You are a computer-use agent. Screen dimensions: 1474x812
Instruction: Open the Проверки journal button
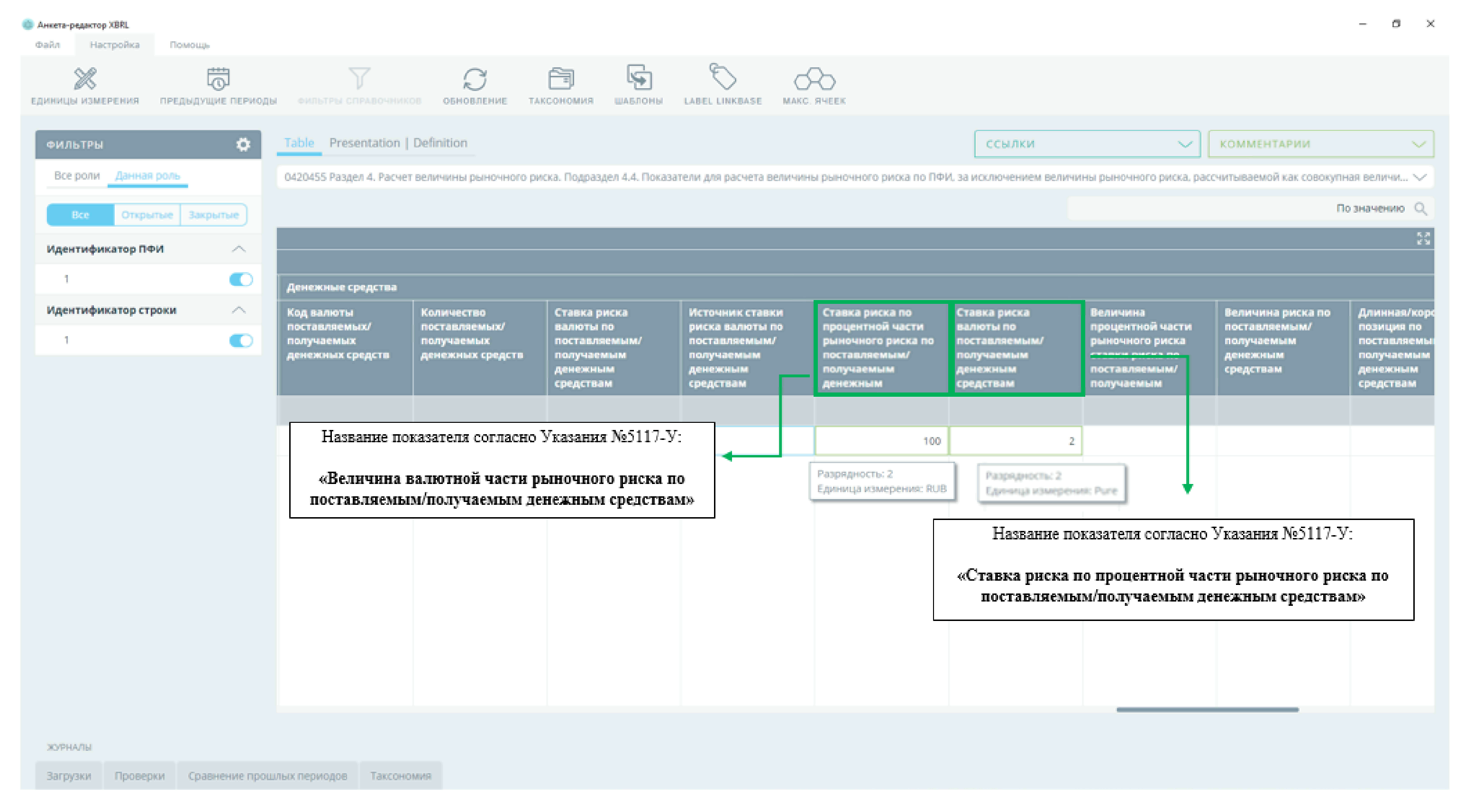point(139,776)
